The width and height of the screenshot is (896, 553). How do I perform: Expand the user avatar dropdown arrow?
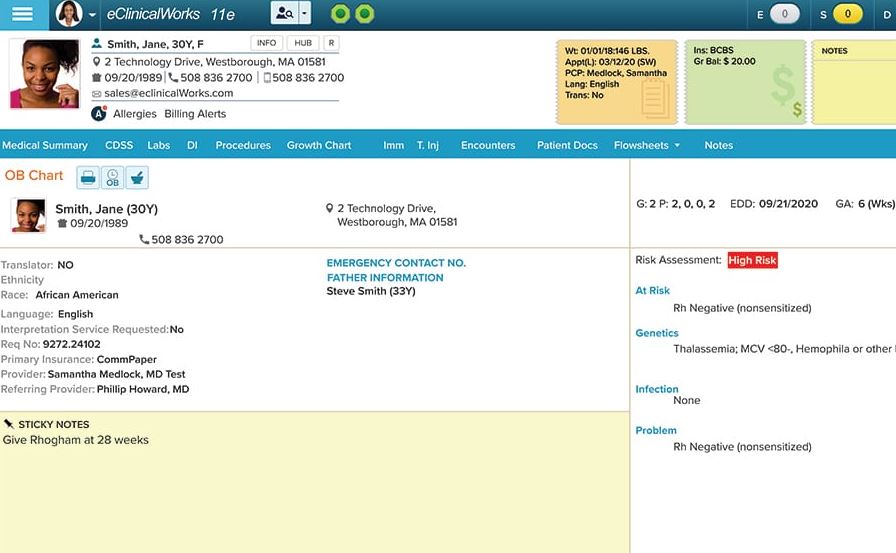click(92, 15)
